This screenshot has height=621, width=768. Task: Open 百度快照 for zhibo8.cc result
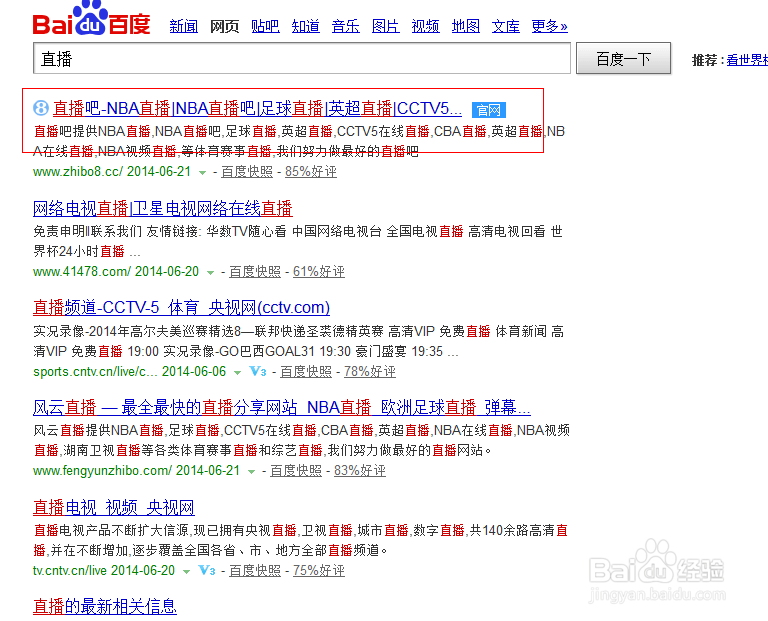[x=247, y=172]
